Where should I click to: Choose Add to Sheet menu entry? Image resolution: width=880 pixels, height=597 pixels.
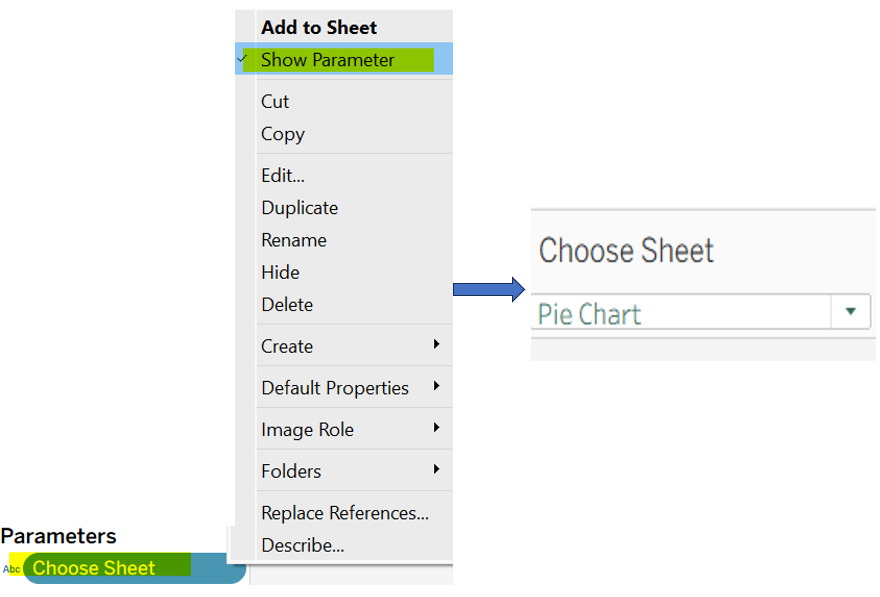(319, 28)
